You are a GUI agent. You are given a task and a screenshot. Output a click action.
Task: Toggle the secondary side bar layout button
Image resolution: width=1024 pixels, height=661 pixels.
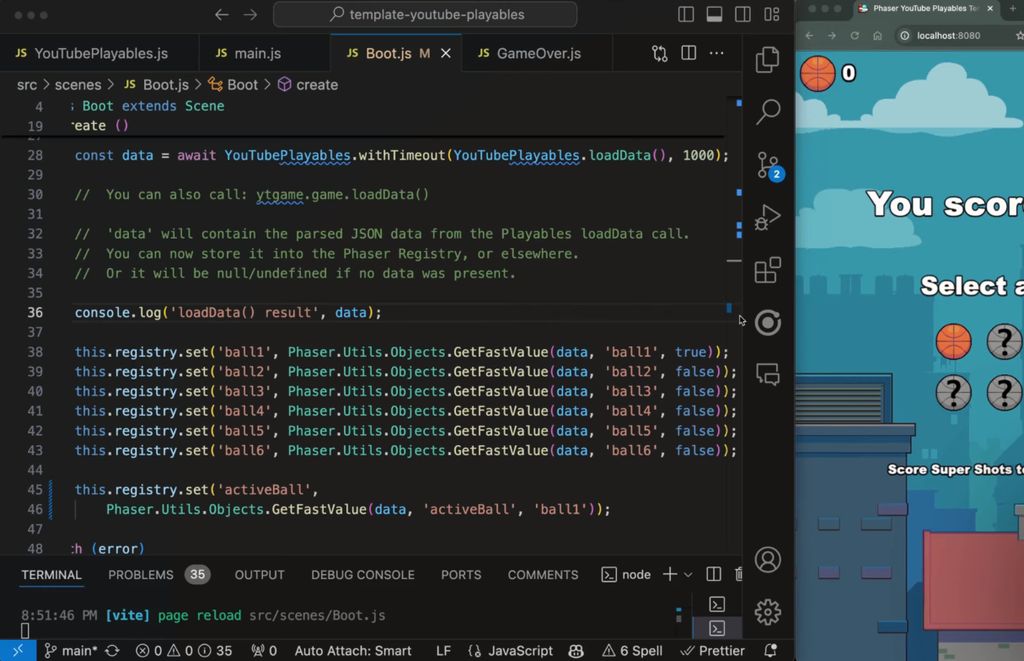point(743,14)
